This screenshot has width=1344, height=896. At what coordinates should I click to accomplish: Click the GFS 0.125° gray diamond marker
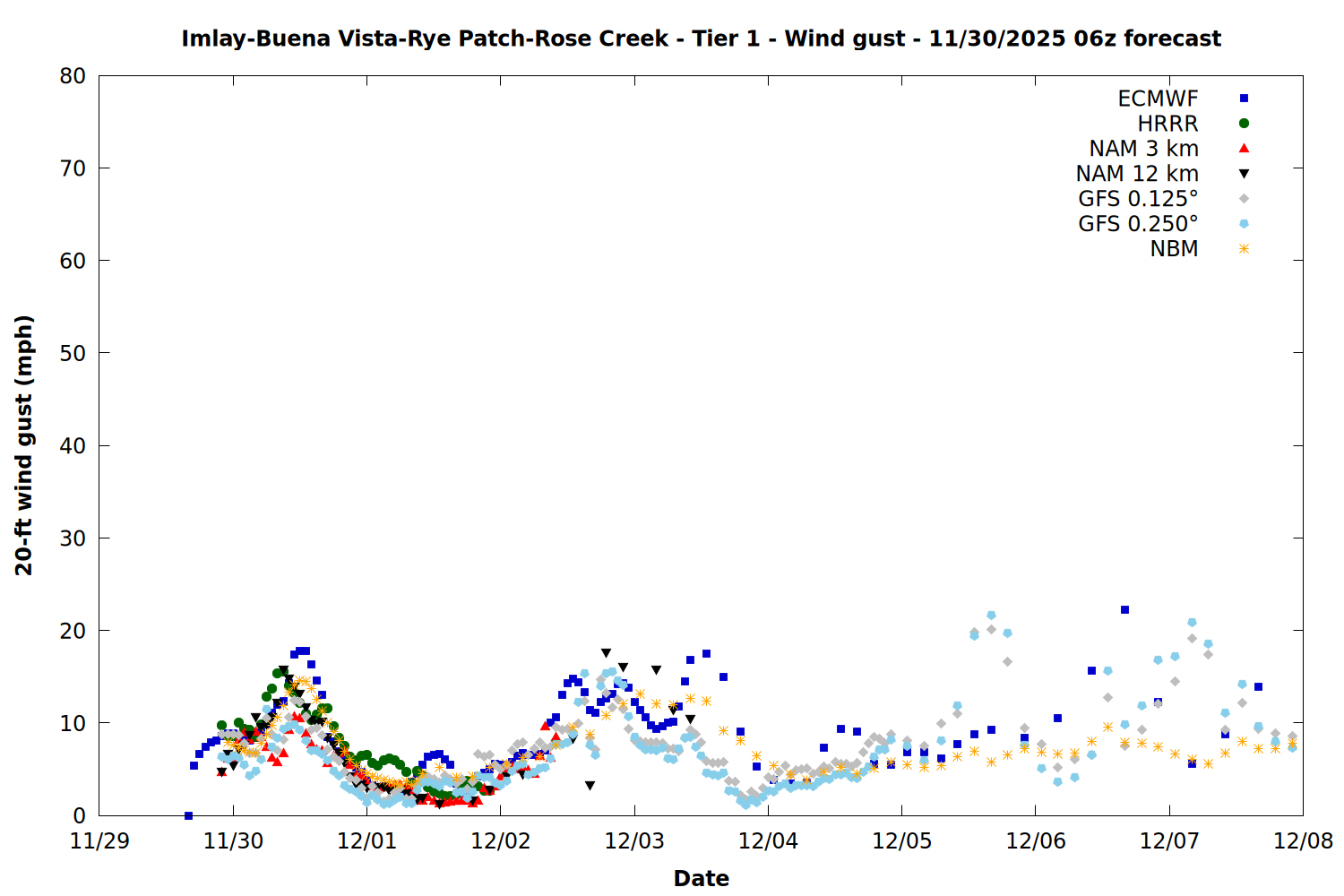tap(1244, 199)
